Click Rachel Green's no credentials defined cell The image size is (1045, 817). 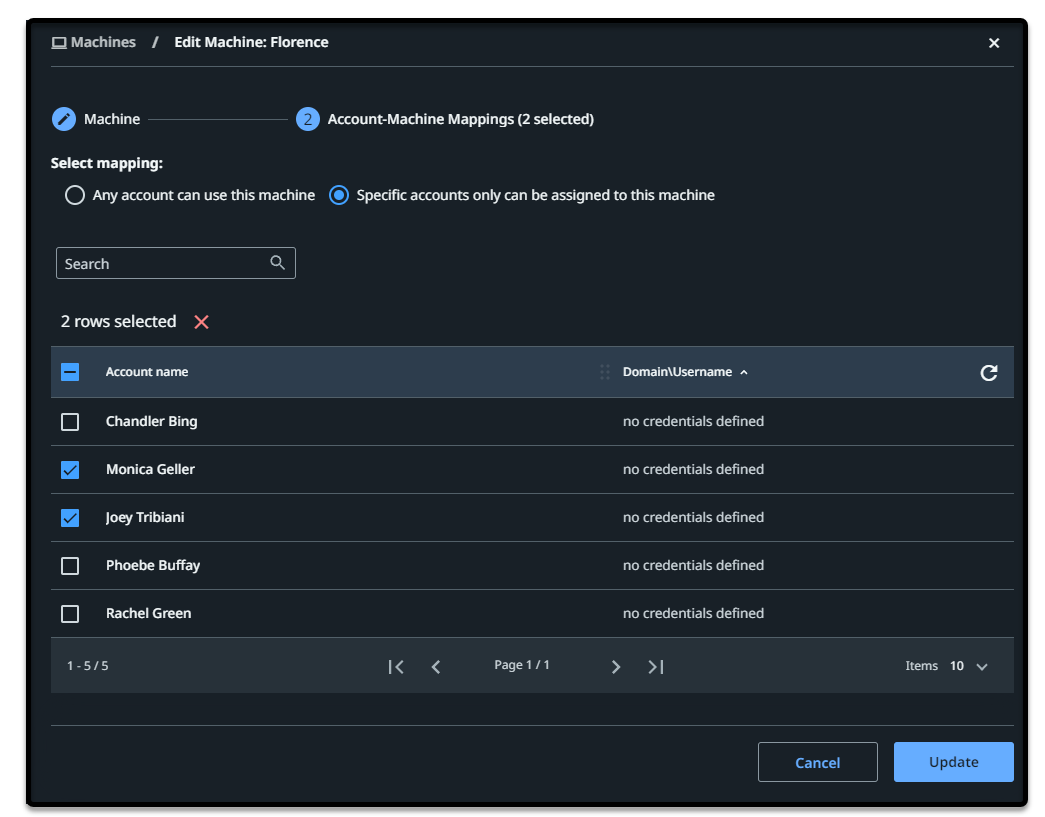tap(693, 613)
